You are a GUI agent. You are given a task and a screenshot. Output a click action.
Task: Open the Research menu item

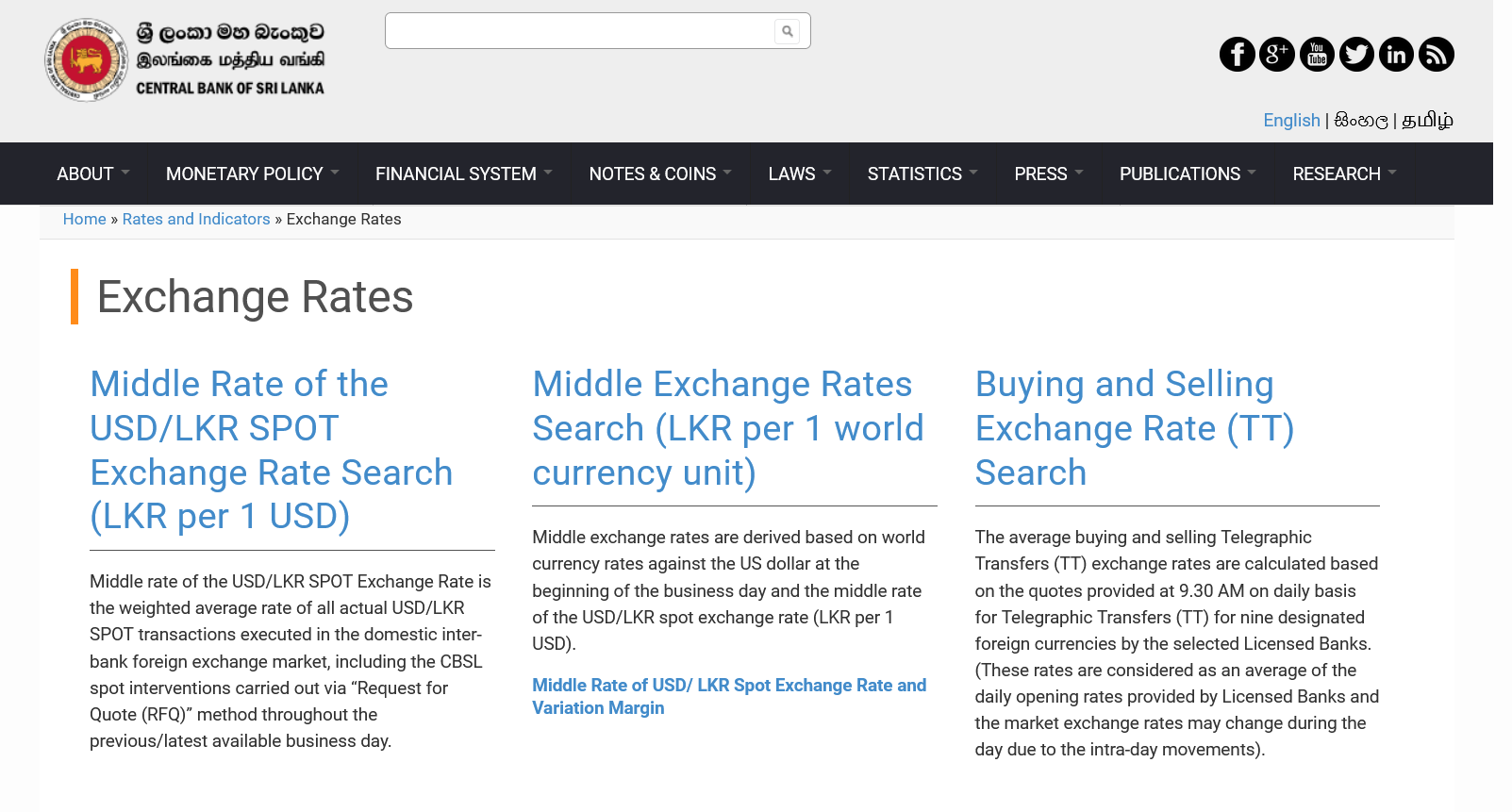coord(1343,174)
